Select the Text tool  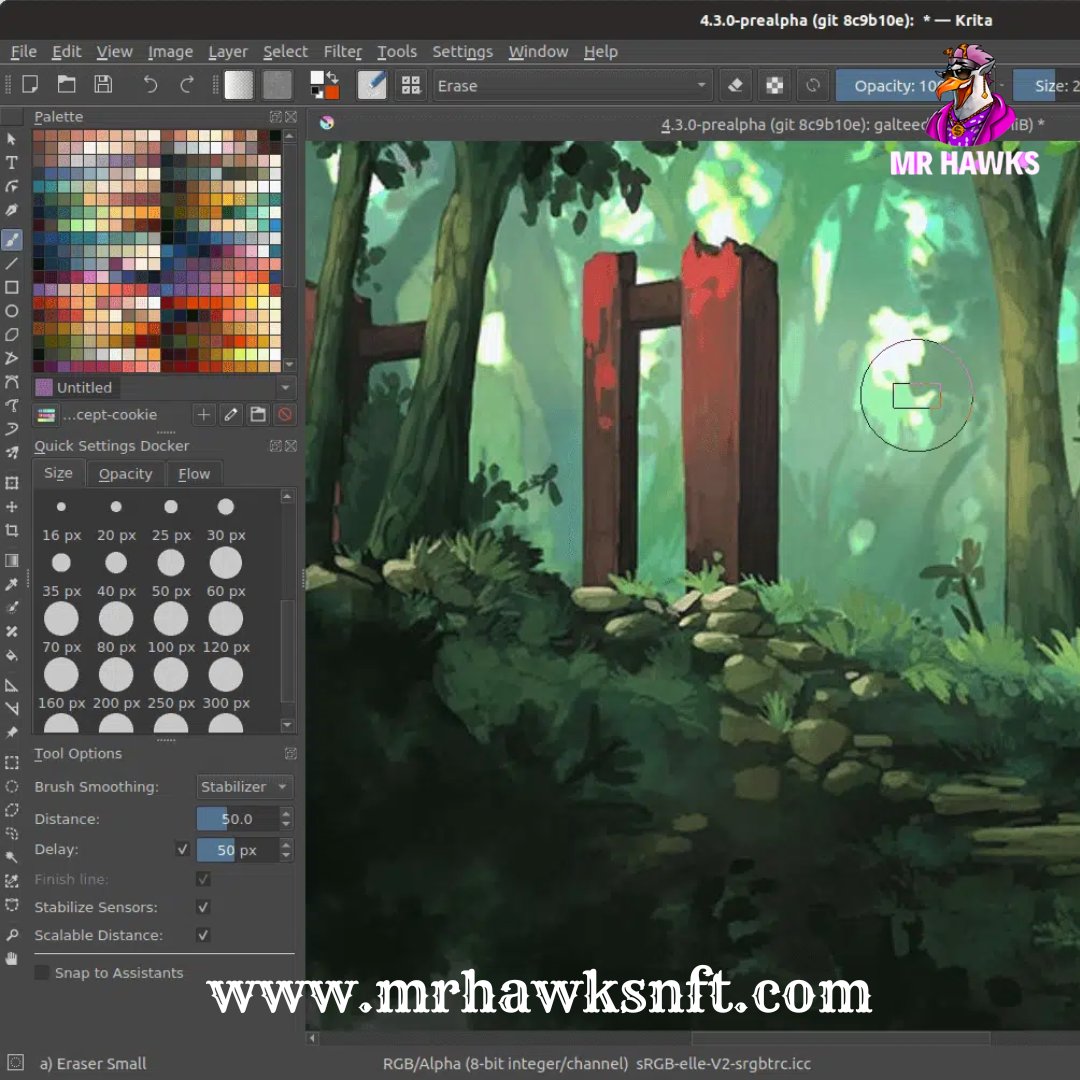pyautogui.click(x=12, y=163)
